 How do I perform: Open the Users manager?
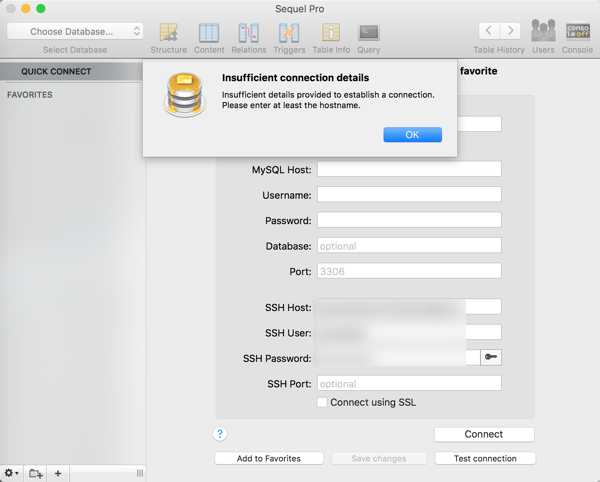[x=543, y=37]
